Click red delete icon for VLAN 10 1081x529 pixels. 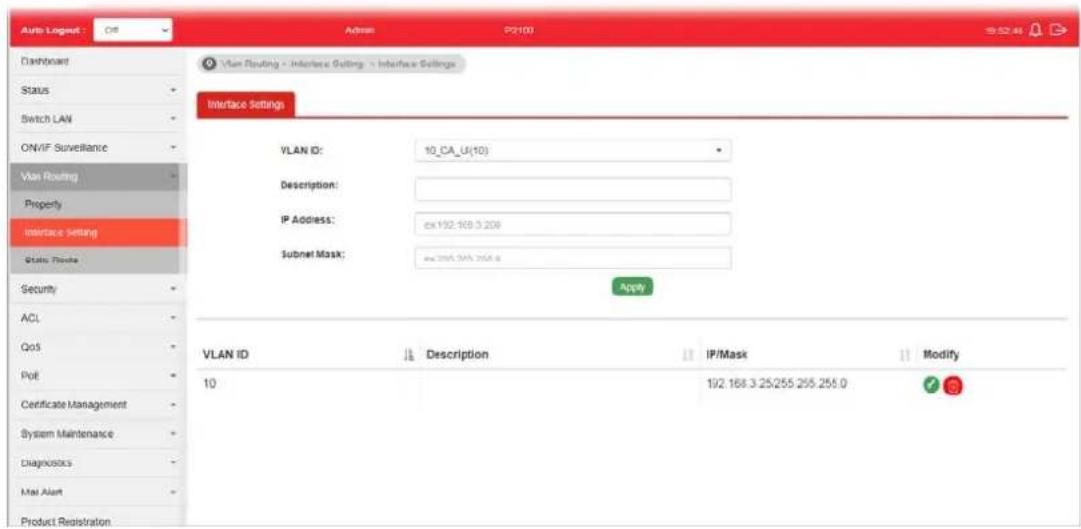(x=952, y=386)
